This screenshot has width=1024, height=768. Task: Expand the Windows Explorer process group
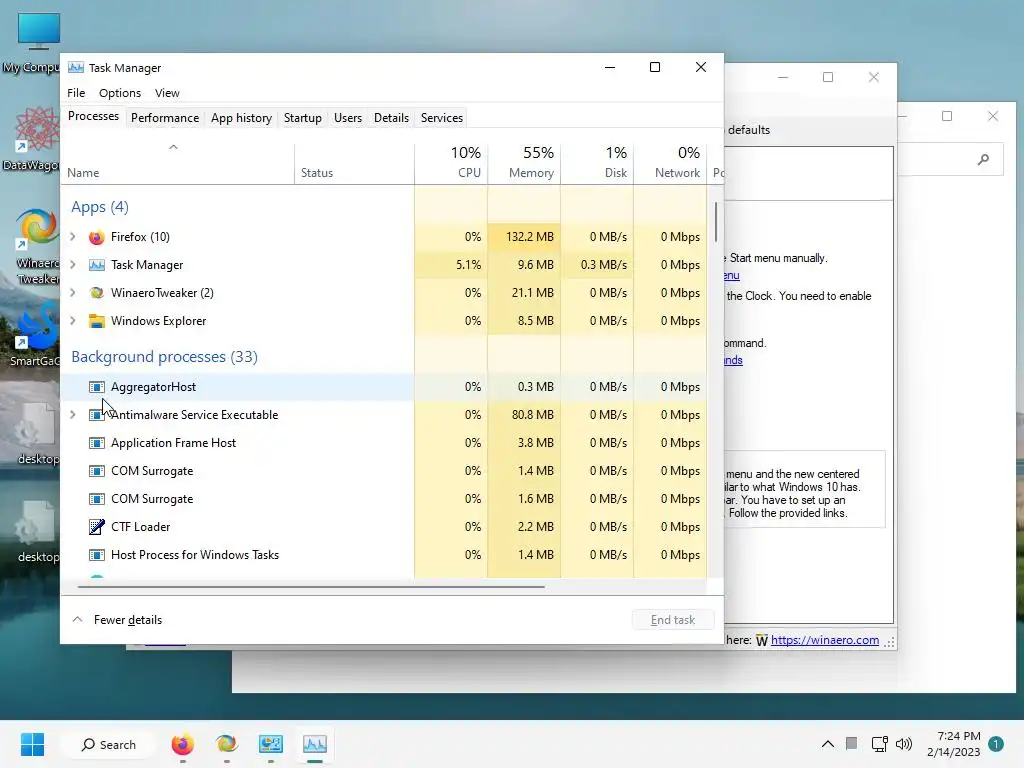[x=73, y=321]
